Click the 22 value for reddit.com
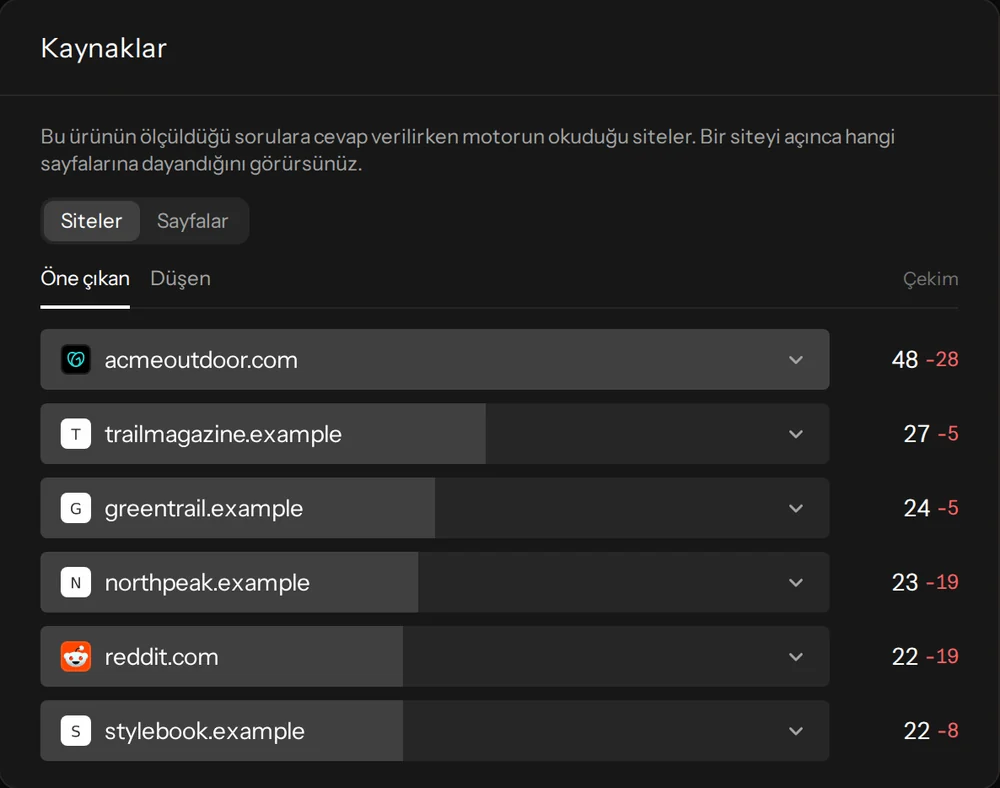1000x788 pixels. 905,657
